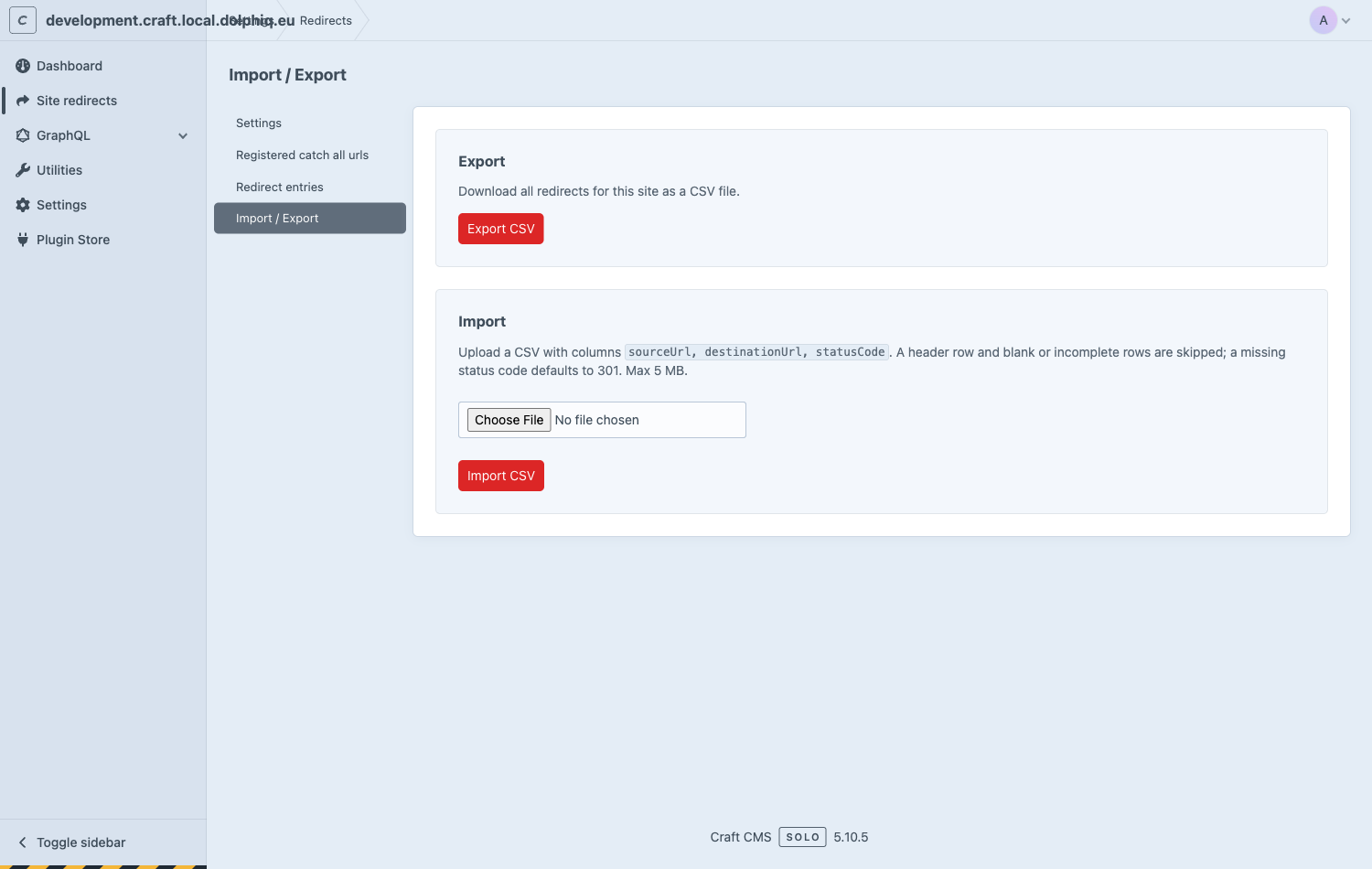Switch to the plugin Settings tab
Screen dimensions: 1372x869
[310, 123]
